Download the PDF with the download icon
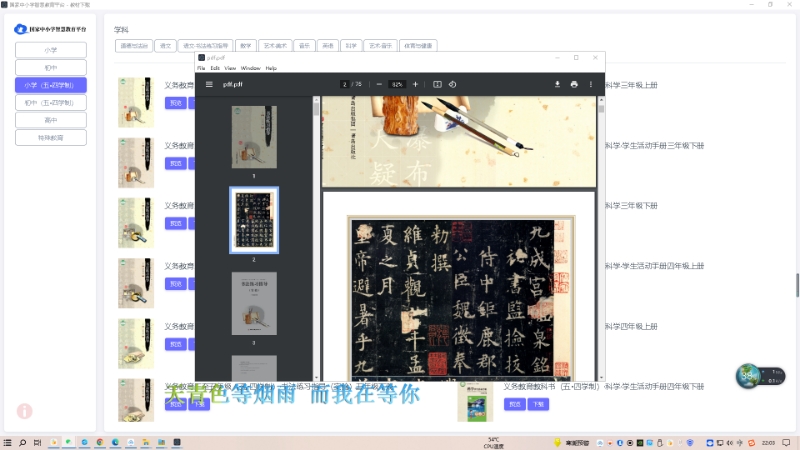 click(x=557, y=85)
